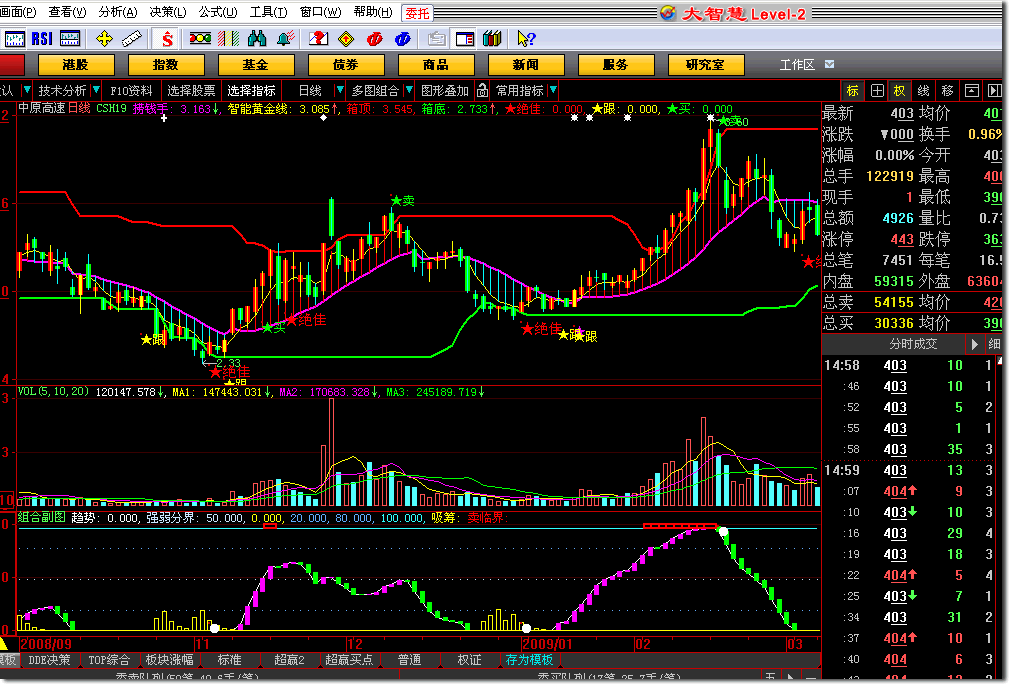This screenshot has width=1012, height=686.
Task: Click the RSI indicator toolbar icon
Action: point(42,39)
